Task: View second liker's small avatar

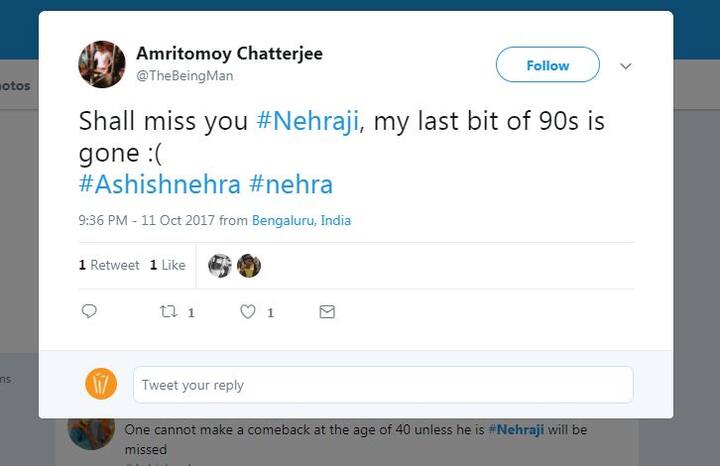Action: click(249, 266)
